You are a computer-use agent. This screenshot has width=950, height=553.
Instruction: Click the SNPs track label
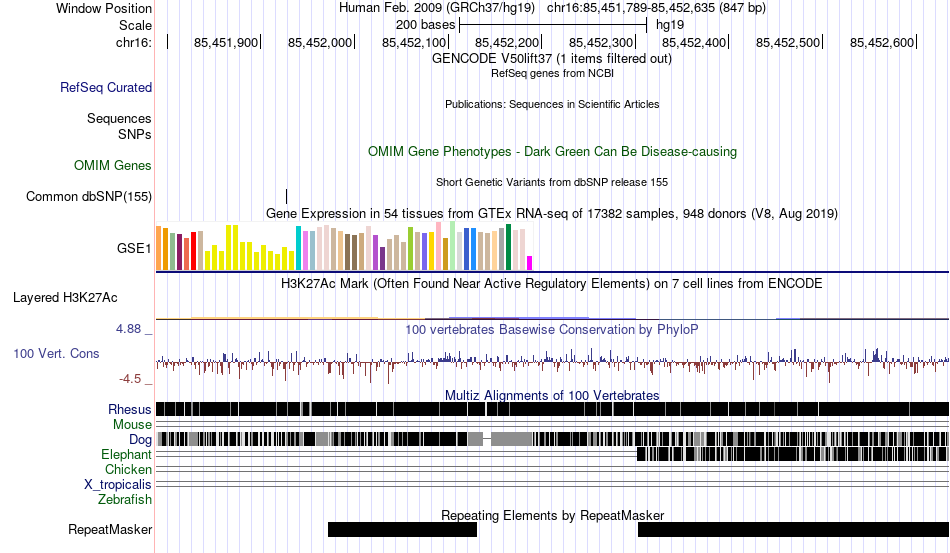(x=135, y=134)
